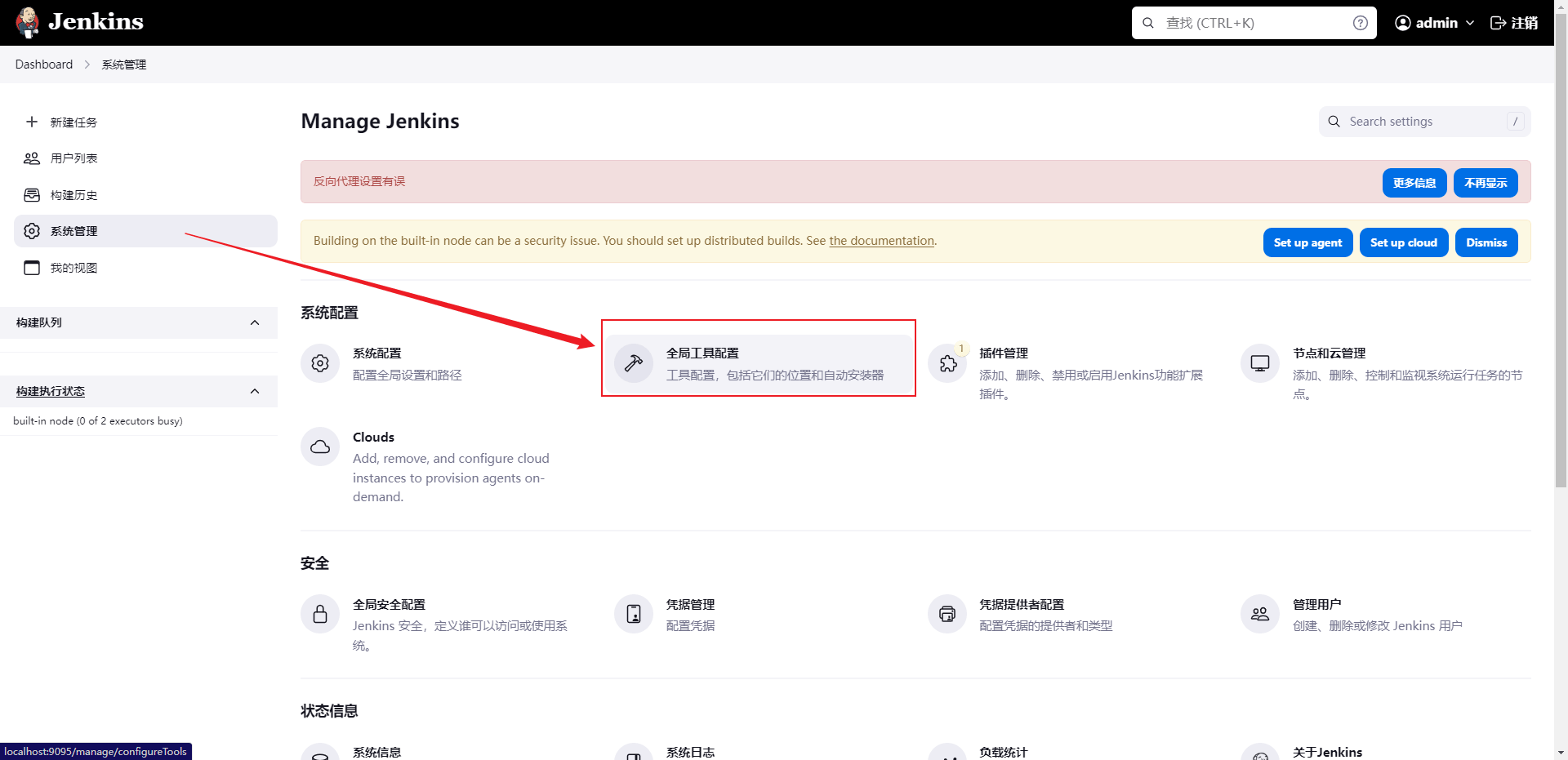Open 新建任务 in the sidebar

pyautogui.click(x=145, y=122)
